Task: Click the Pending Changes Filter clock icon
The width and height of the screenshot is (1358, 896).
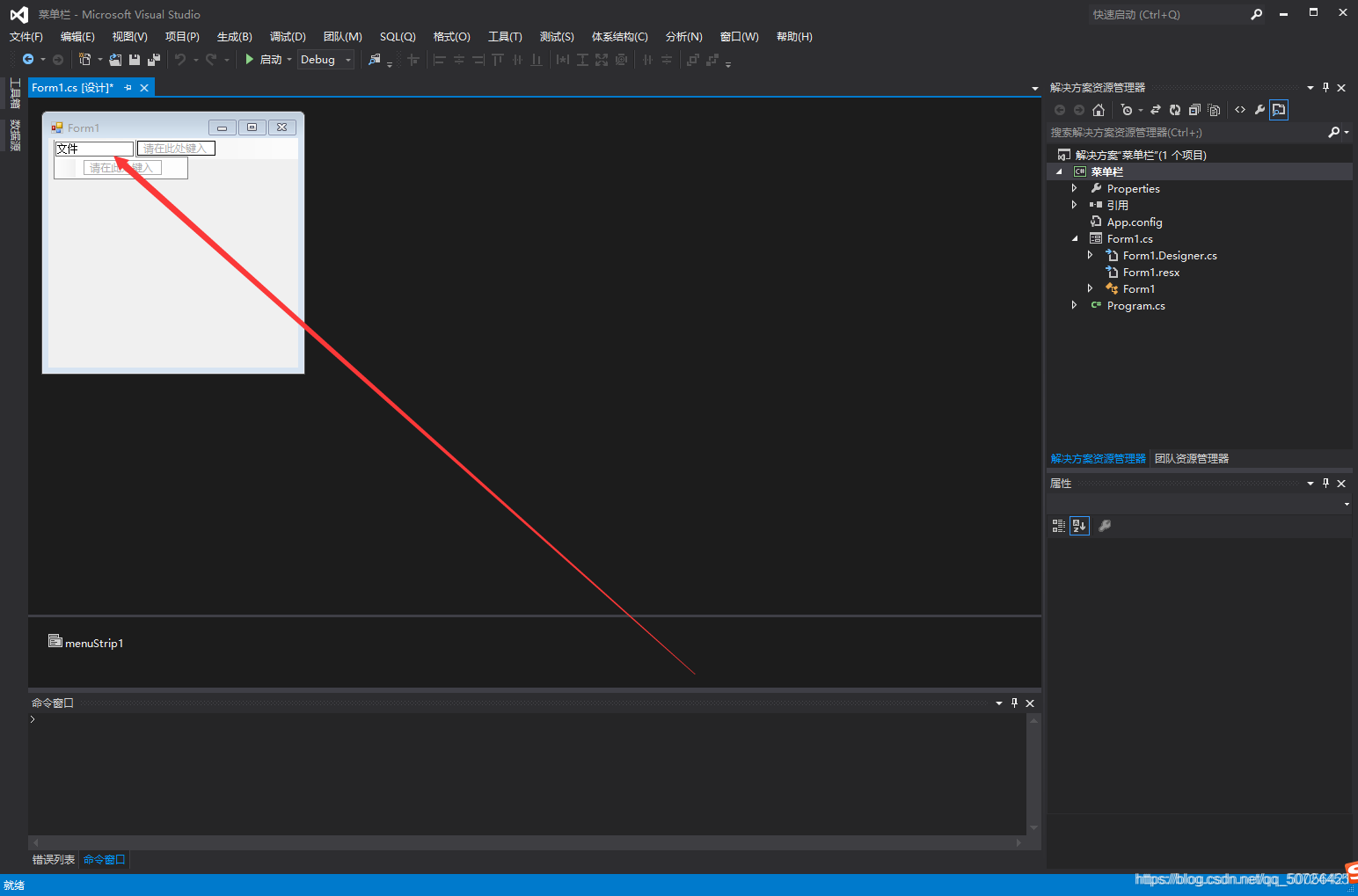Action: pyautogui.click(x=1127, y=110)
